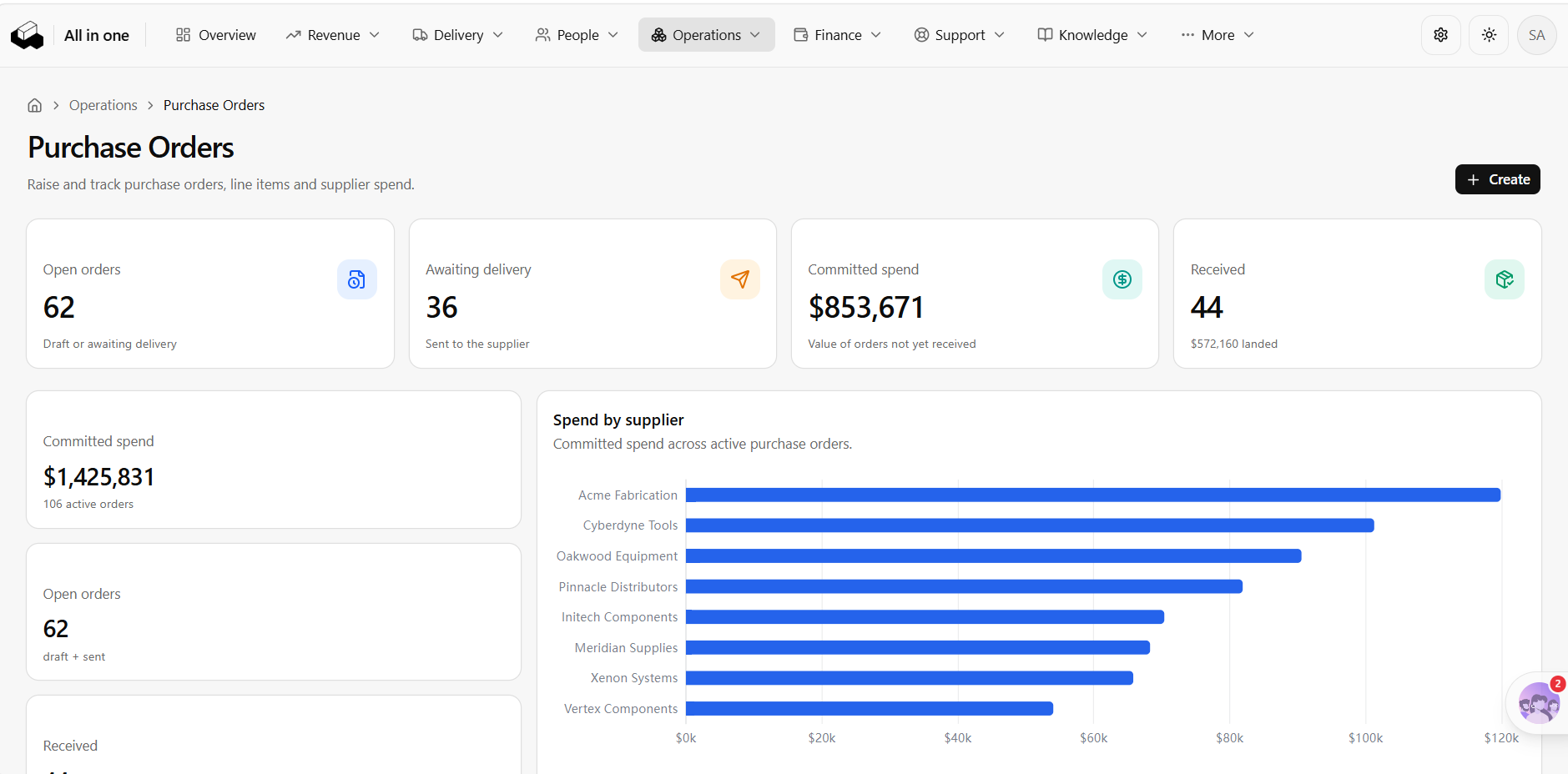Expand the Delivery dropdown chevron

click(498, 35)
